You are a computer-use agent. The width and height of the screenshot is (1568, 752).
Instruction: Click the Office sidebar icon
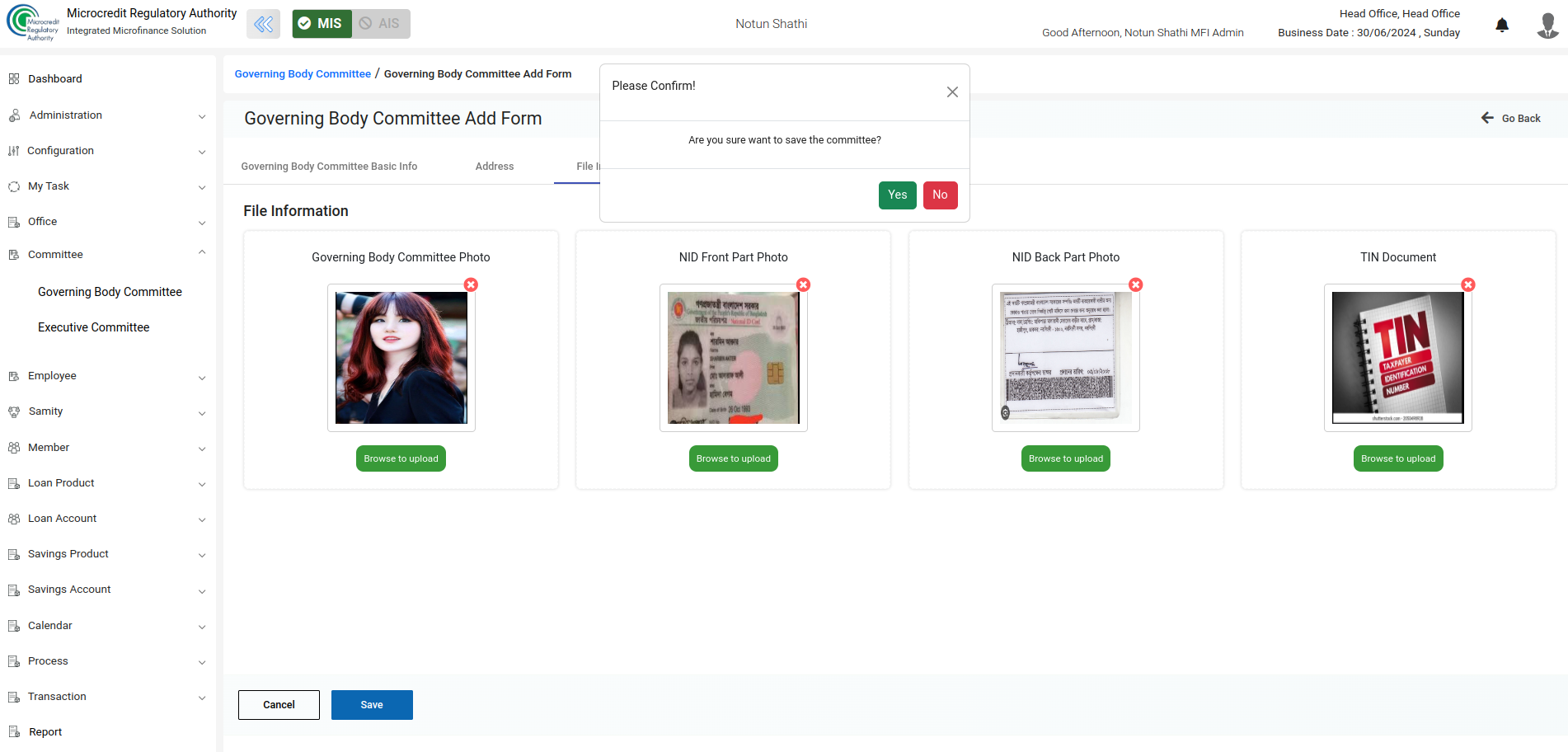pos(14,222)
